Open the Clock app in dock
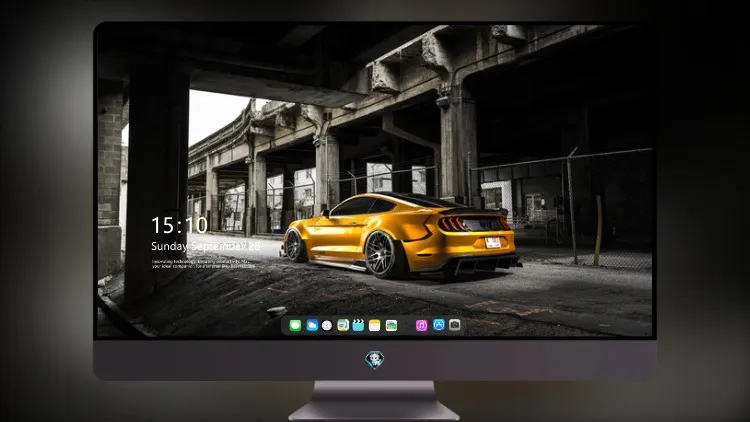This screenshot has height=422, width=750. click(x=327, y=325)
